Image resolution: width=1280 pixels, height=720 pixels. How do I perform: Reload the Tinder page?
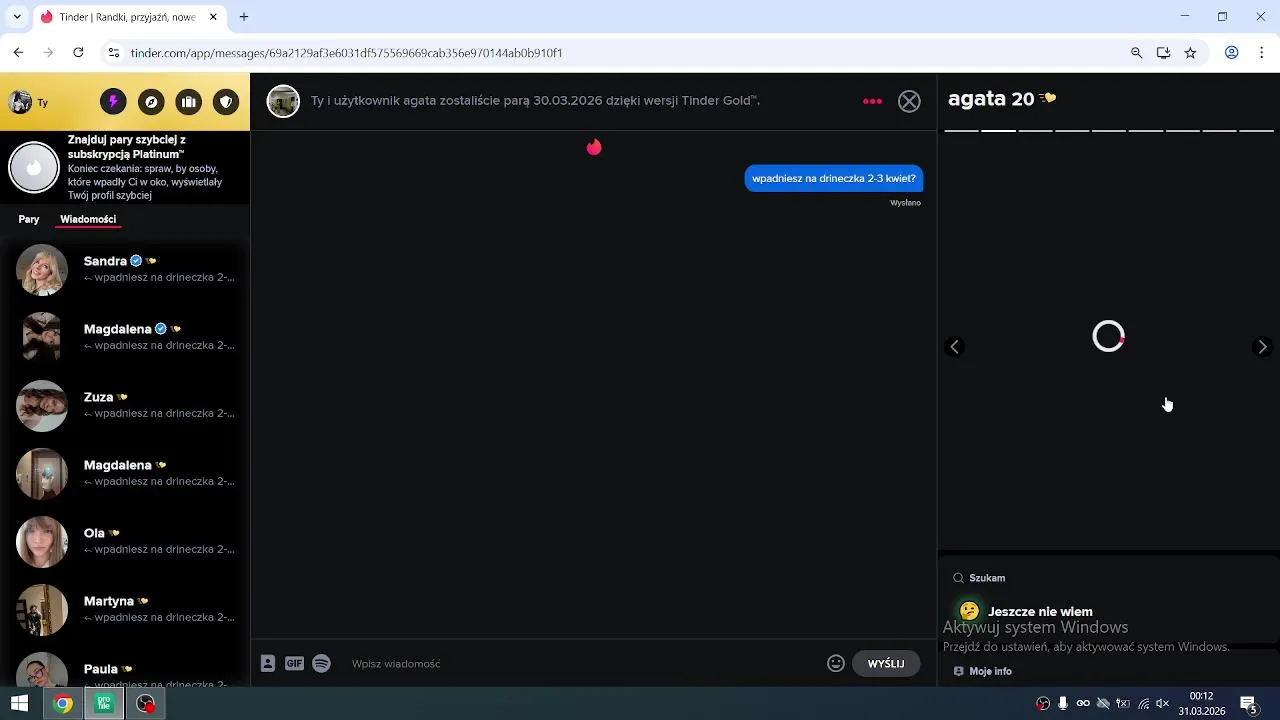(x=78, y=53)
